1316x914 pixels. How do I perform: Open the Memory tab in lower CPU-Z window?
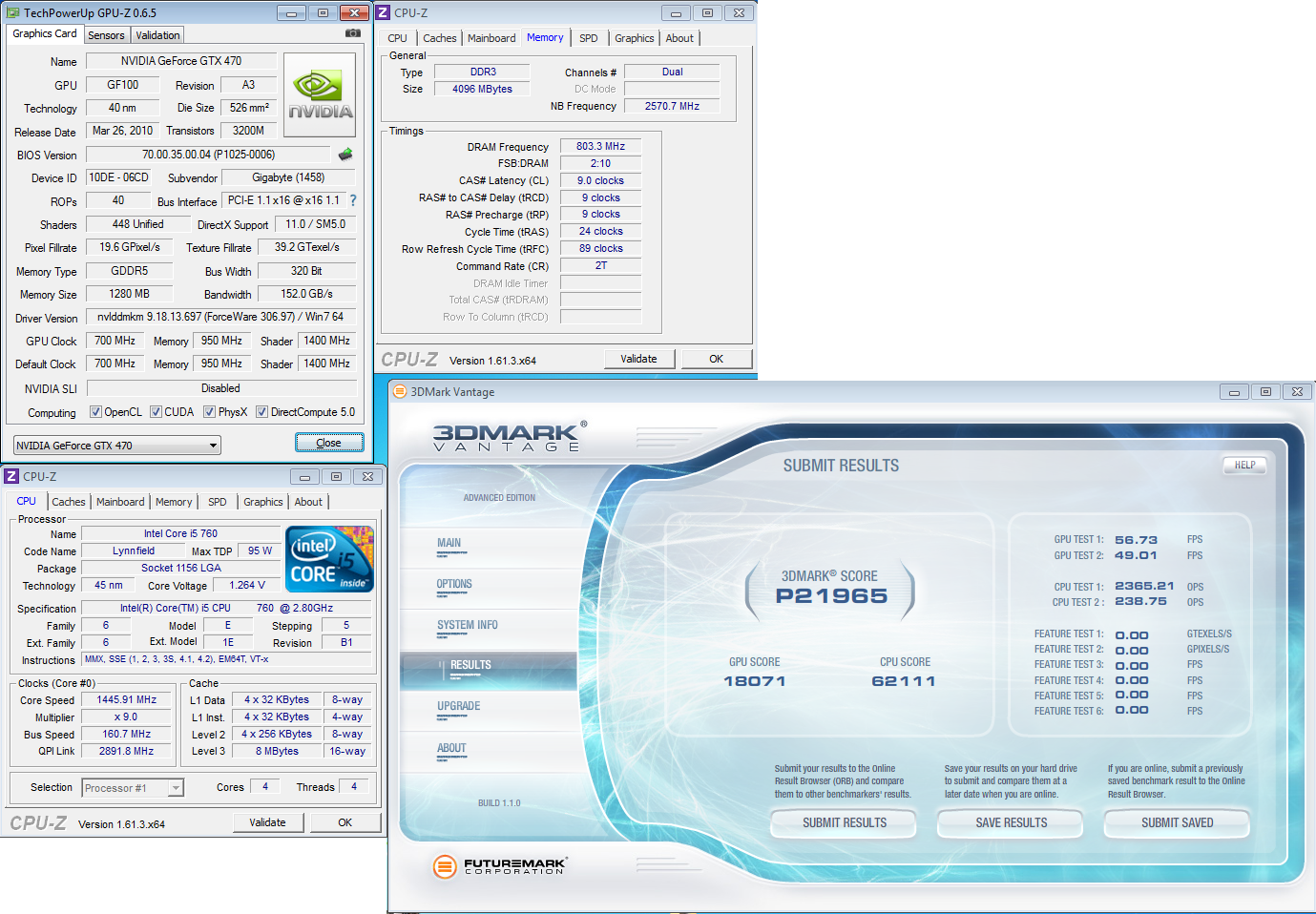coord(174,502)
